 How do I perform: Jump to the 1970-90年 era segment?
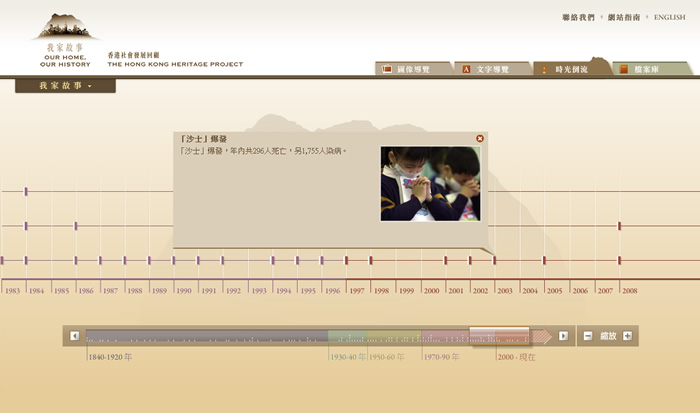tap(445, 338)
